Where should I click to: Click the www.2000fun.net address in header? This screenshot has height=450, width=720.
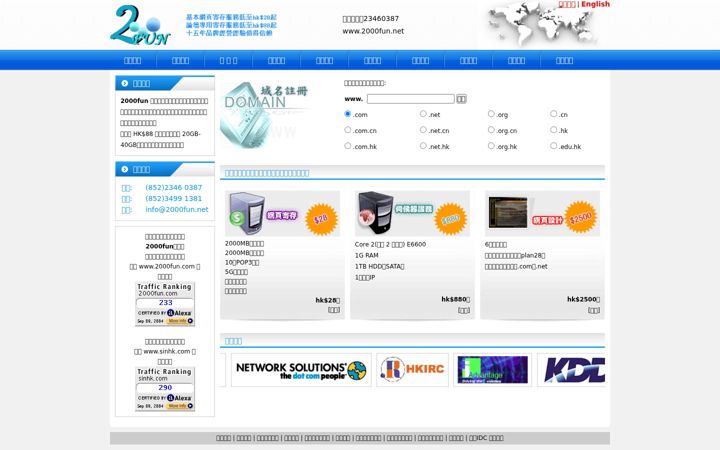(x=373, y=31)
